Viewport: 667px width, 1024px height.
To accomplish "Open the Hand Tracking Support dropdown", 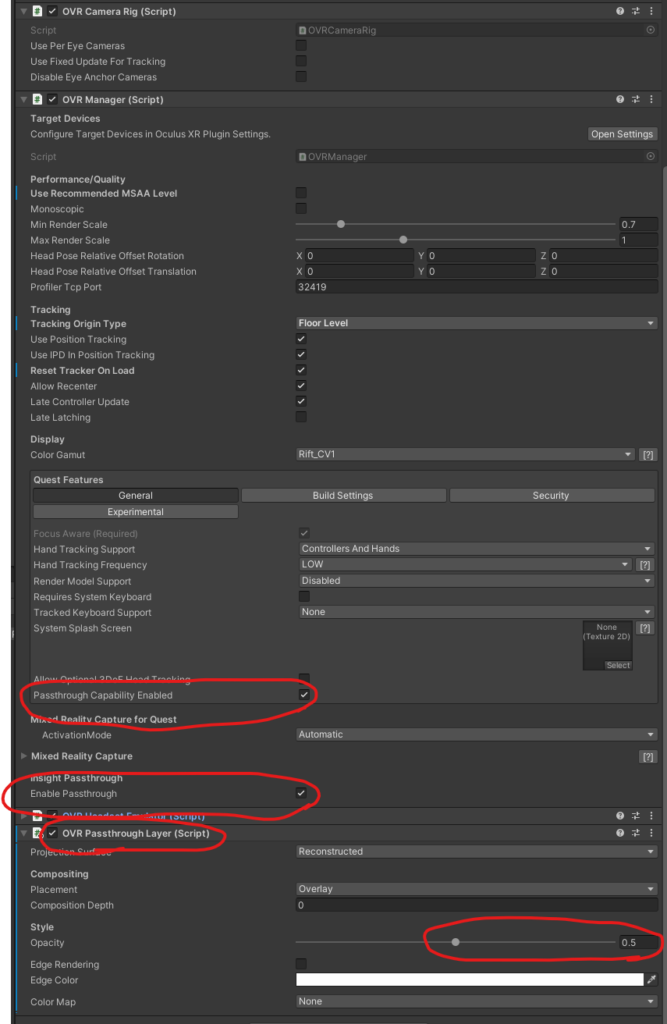I will (476, 549).
